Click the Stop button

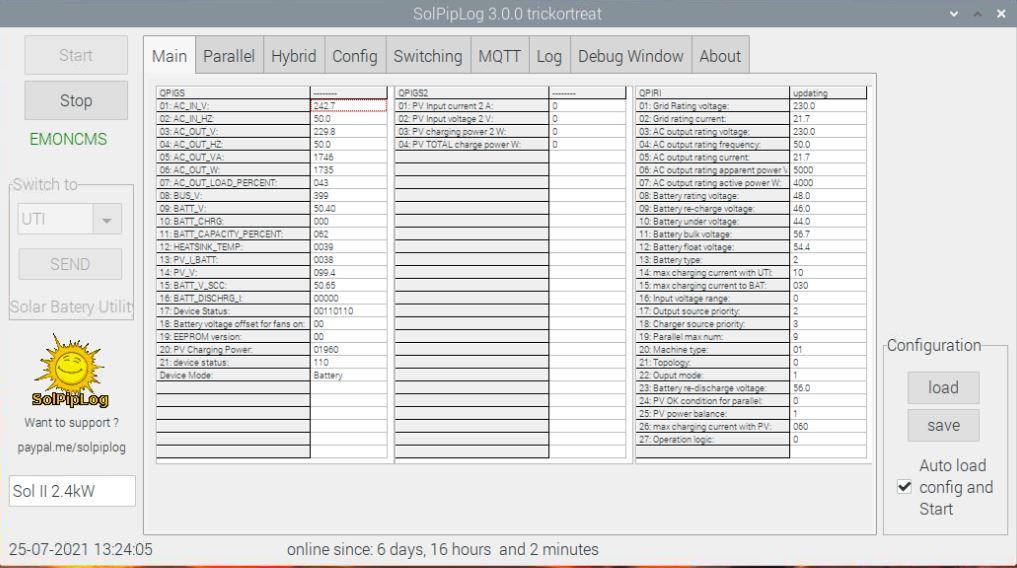coord(76,101)
